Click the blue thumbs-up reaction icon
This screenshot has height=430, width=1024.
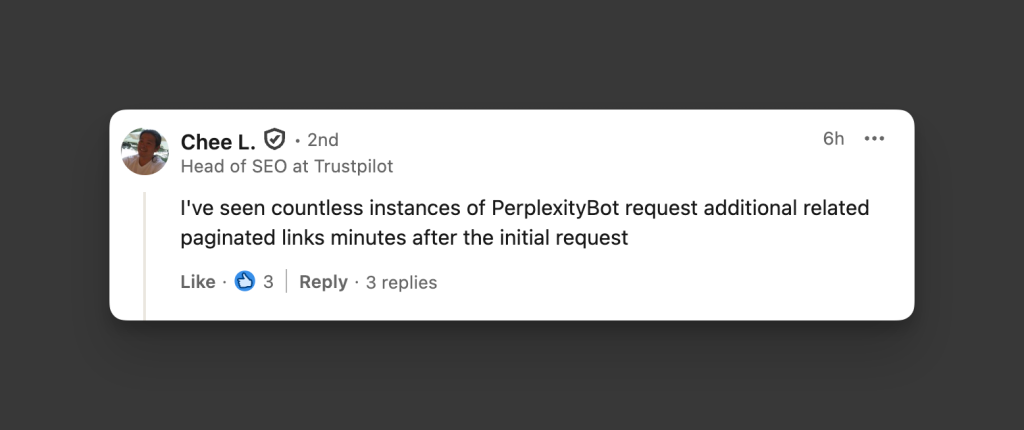coord(245,282)
